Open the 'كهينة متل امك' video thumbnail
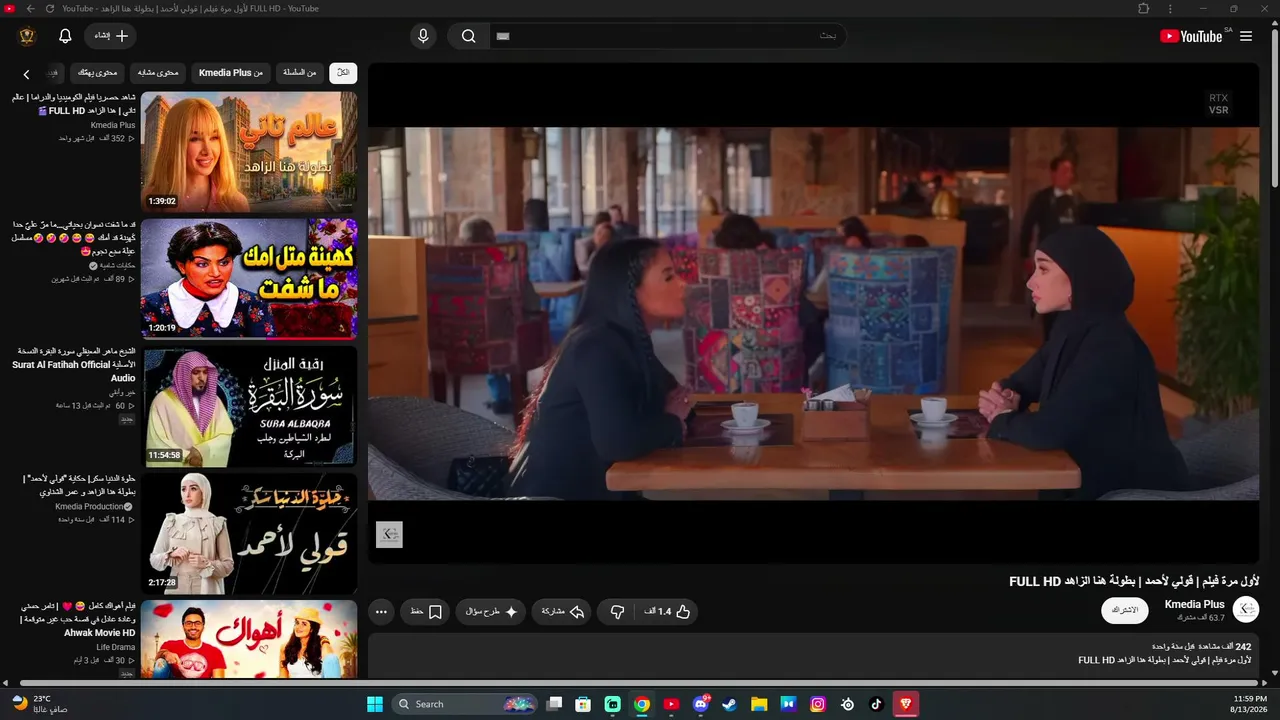 click(x=249, y=279)
